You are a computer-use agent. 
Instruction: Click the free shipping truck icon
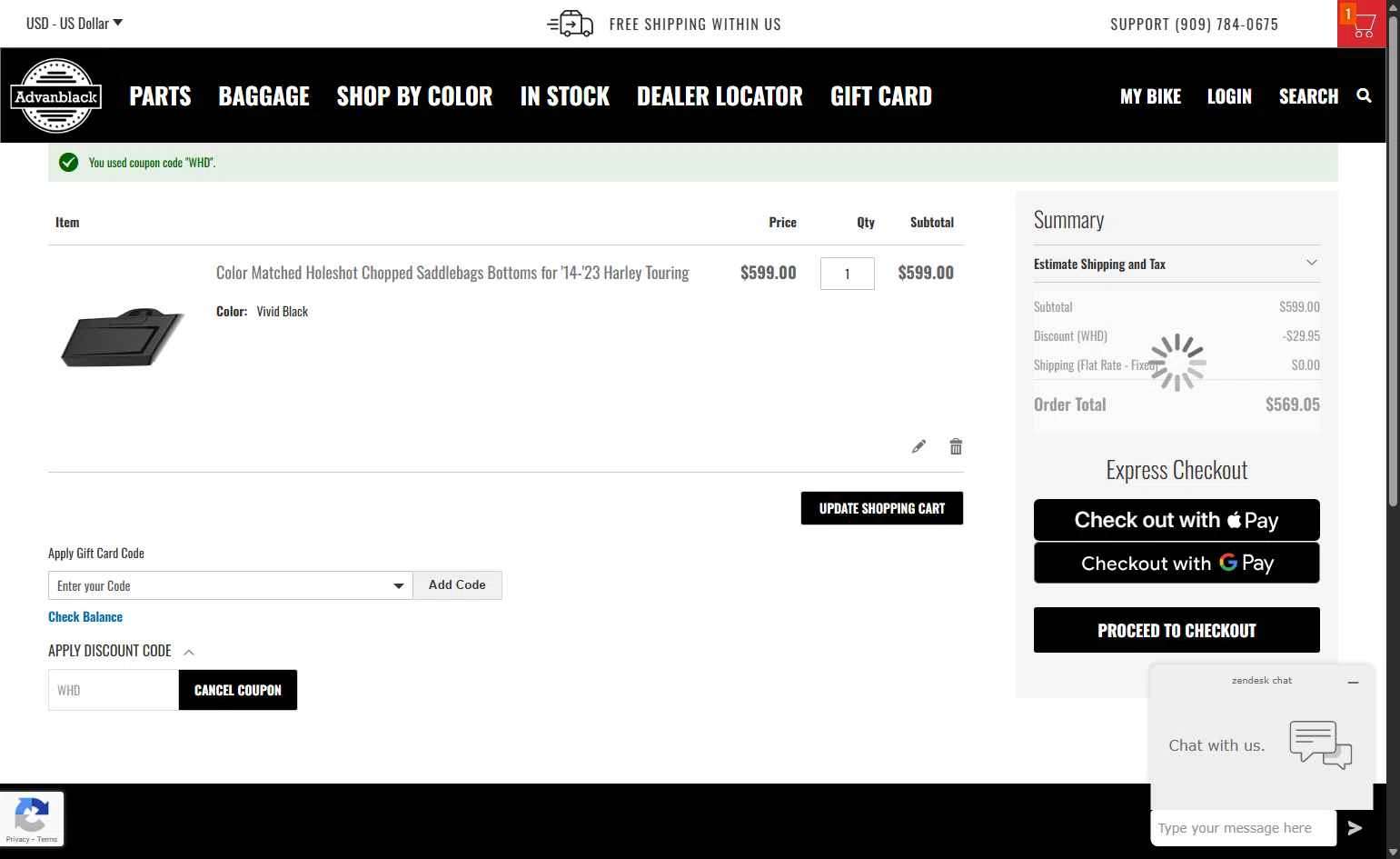(571, 24)
